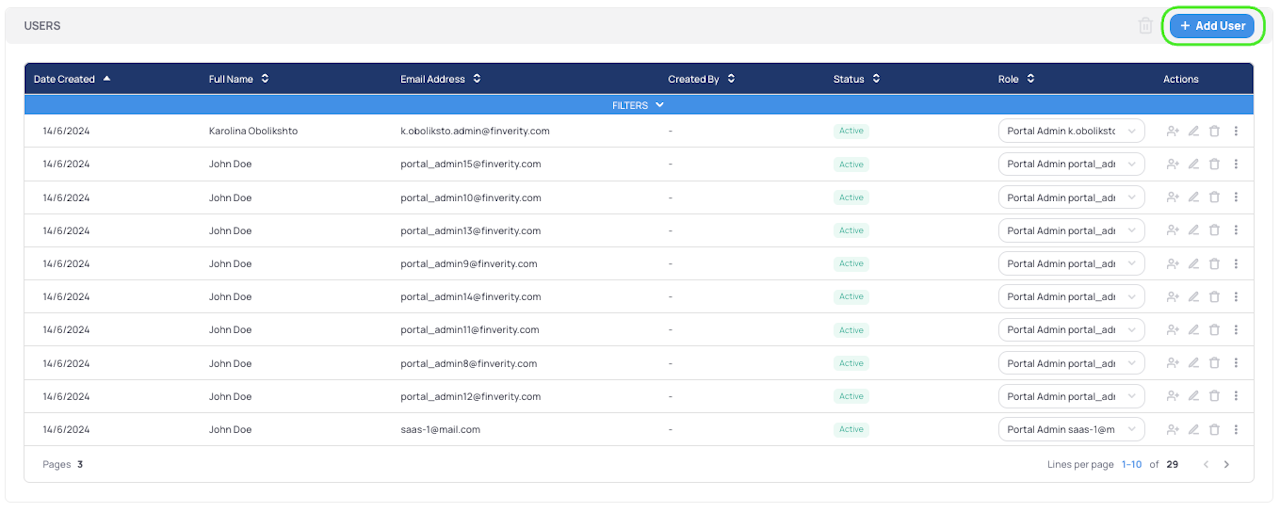The height and width of the screenshot is (513, 1280).
Task: Click trash icon in the Users header
Action: pyautogui.click(x=1146, y=26)
